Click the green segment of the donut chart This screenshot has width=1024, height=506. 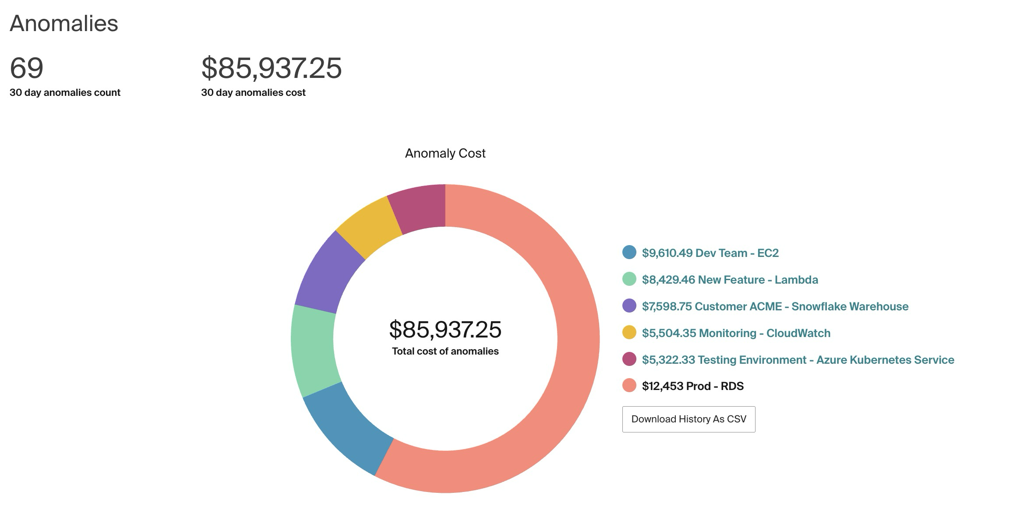[313, 351]
